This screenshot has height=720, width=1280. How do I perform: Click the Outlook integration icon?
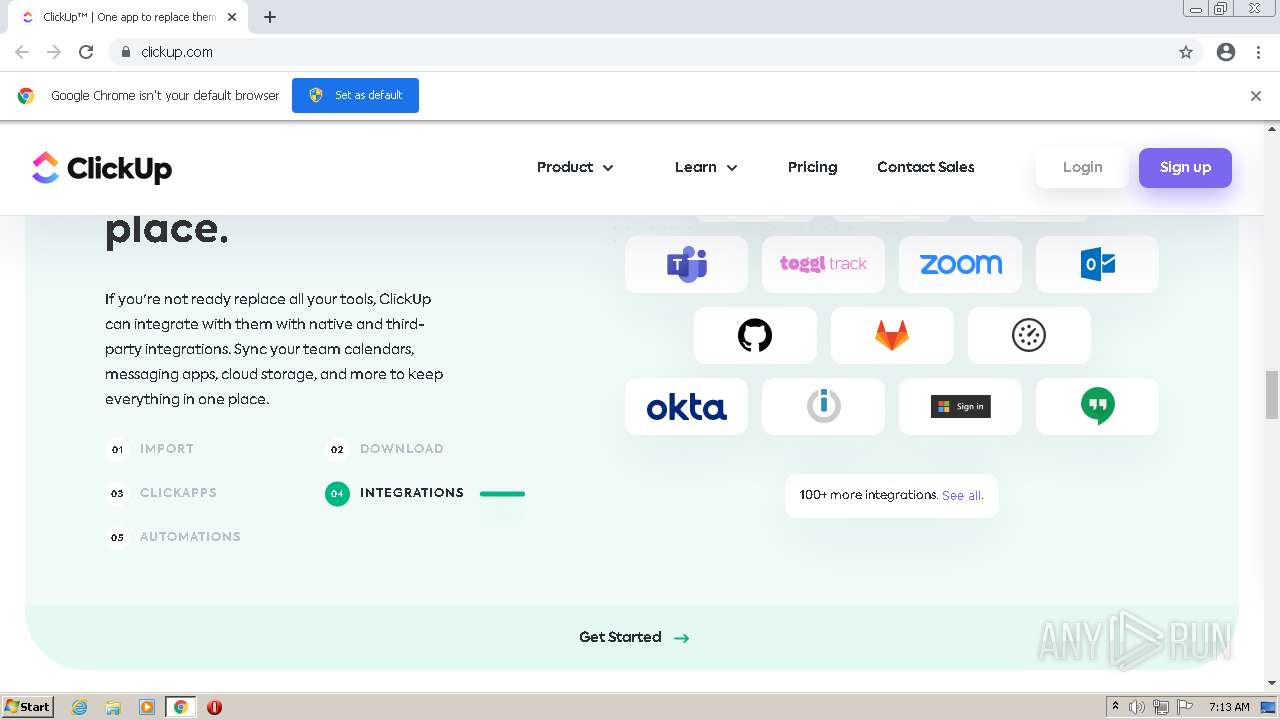[1097, 264]
